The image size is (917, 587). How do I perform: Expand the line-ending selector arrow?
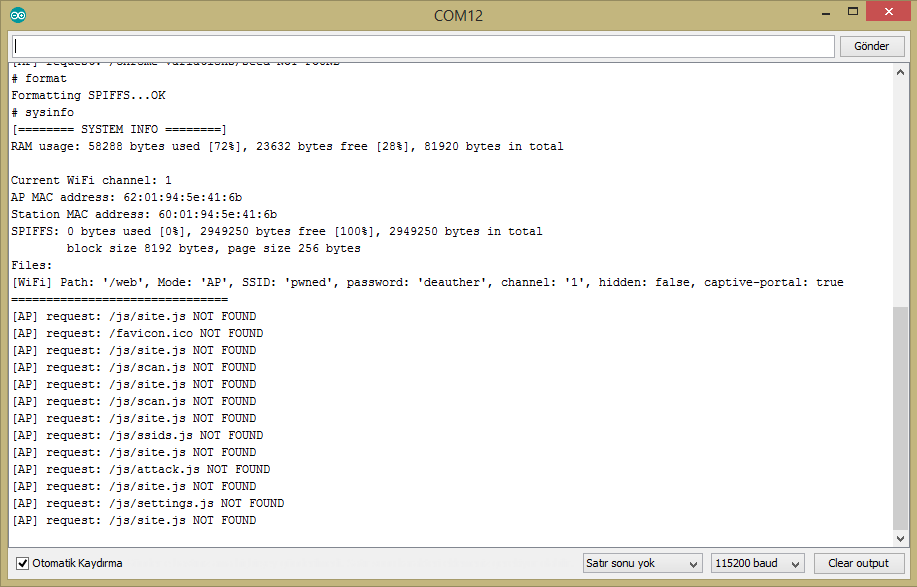pyautogui.click(x=694, y=563)
